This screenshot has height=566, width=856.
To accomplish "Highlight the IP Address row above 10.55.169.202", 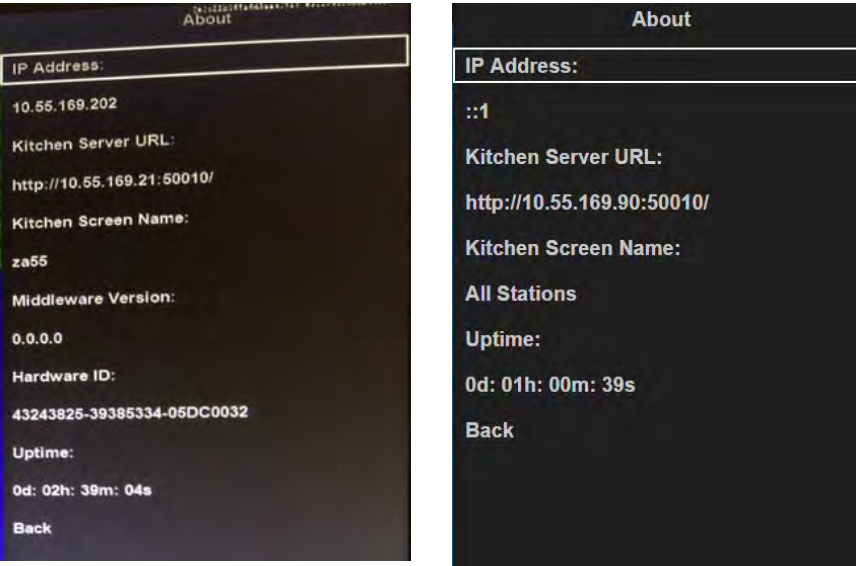I will 204,68.
